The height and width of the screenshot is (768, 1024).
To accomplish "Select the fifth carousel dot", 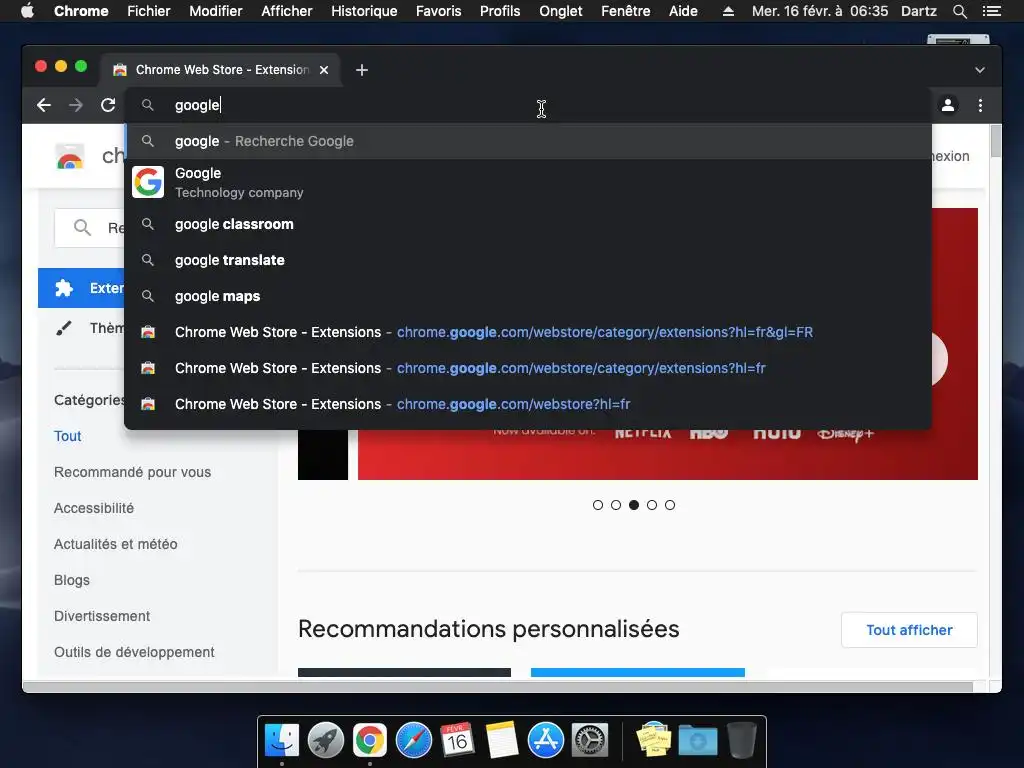I will tap(669, 505).
